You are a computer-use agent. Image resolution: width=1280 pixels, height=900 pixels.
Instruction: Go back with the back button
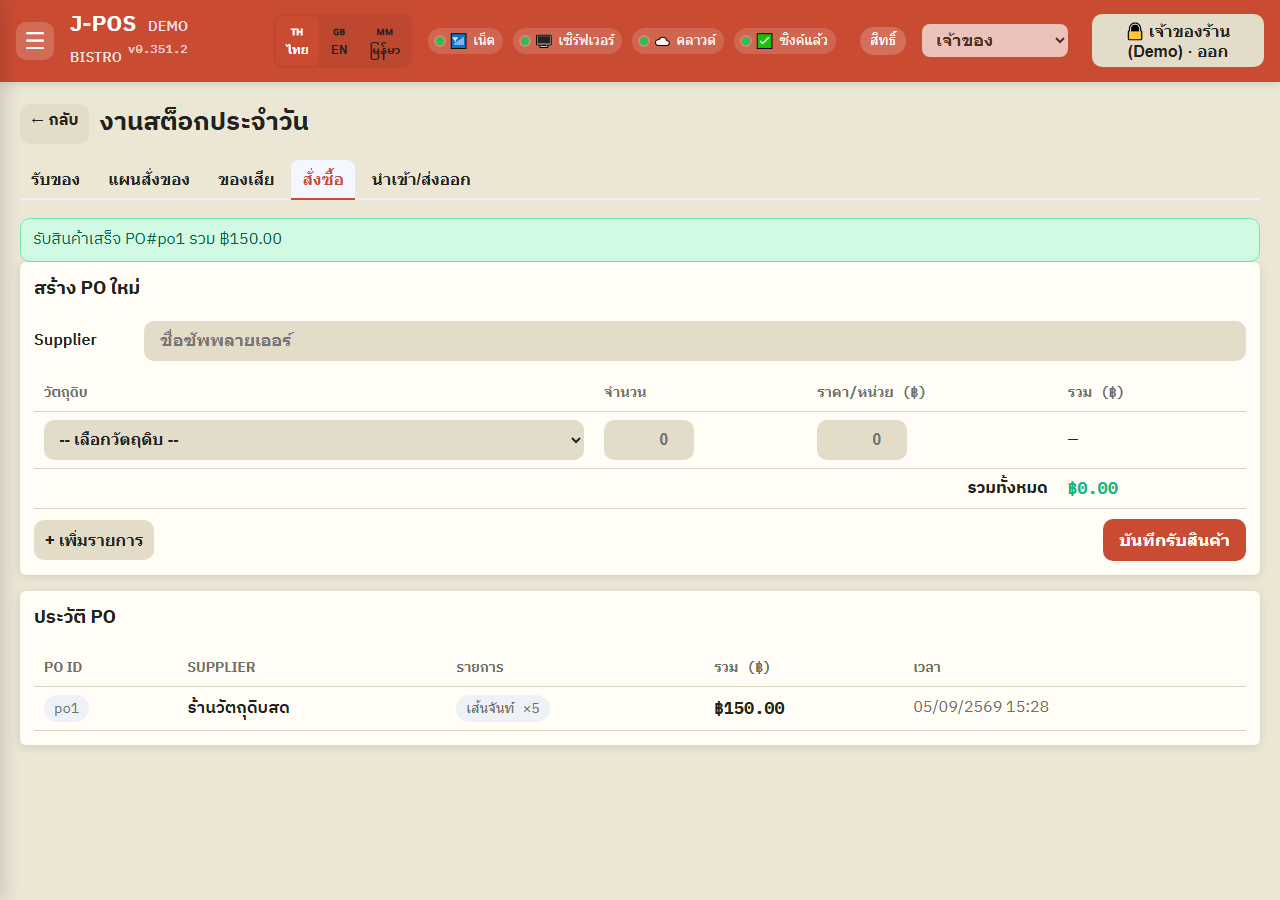click(54, 122)
